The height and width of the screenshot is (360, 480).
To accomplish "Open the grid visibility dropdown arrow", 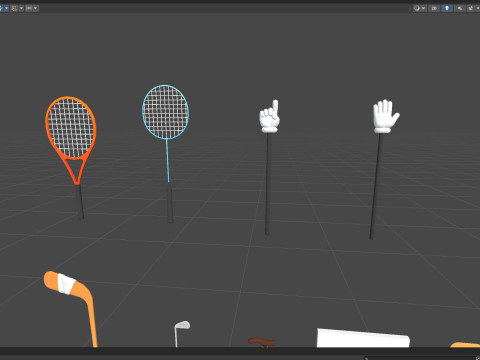I will coord(6,8).
